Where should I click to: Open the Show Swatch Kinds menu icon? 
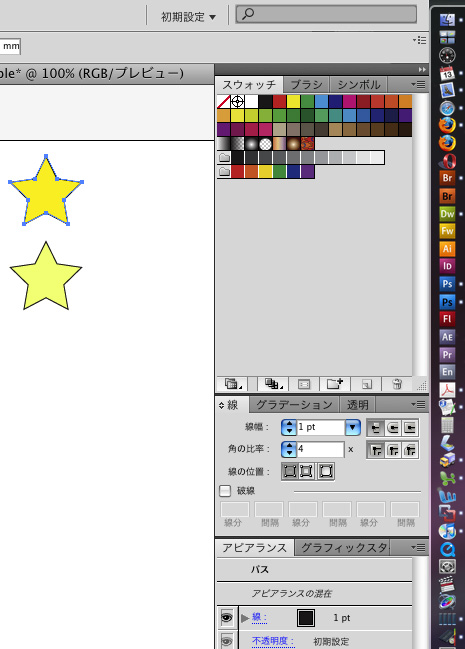(273, 384)
